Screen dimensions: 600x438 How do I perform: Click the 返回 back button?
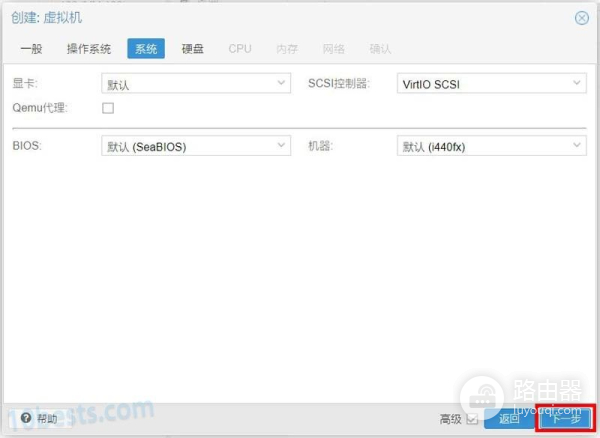509,418
